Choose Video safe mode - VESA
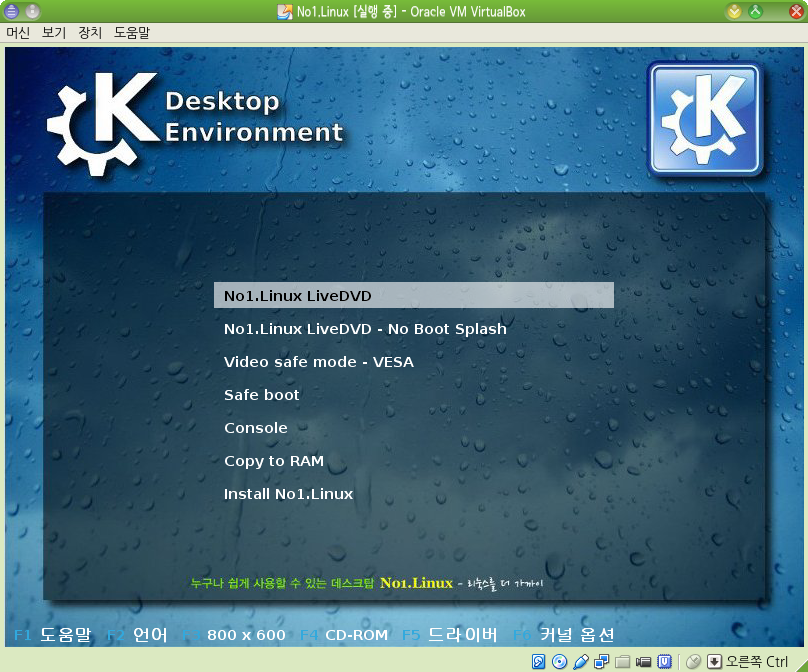 318,362
